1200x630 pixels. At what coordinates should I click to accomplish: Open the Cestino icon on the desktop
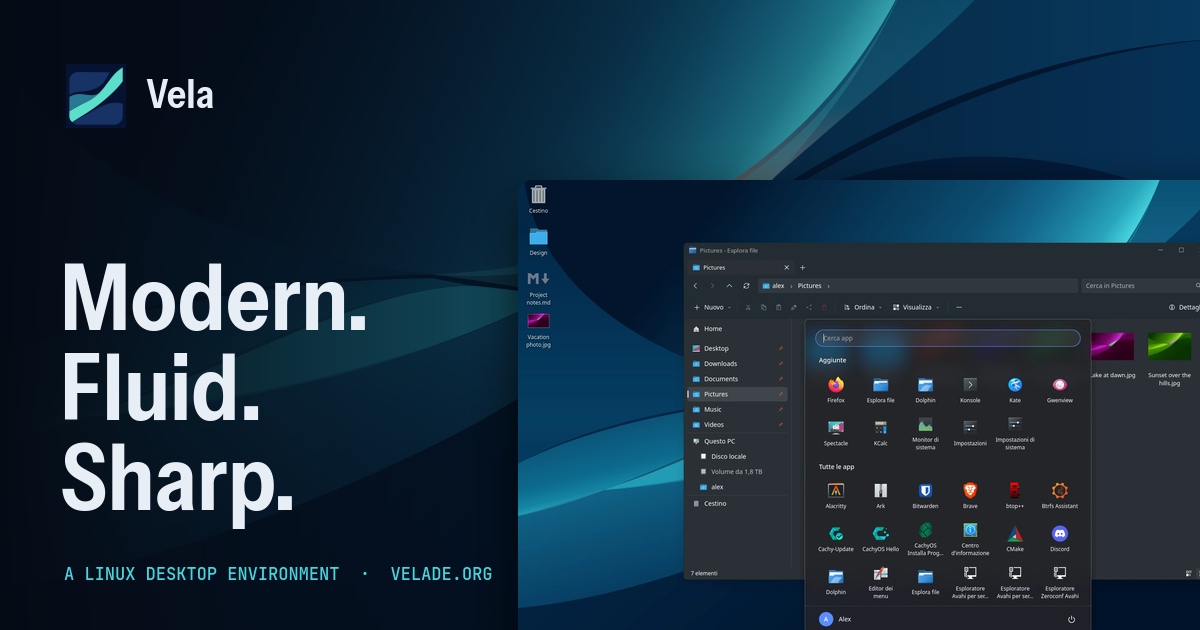(539, 199)
